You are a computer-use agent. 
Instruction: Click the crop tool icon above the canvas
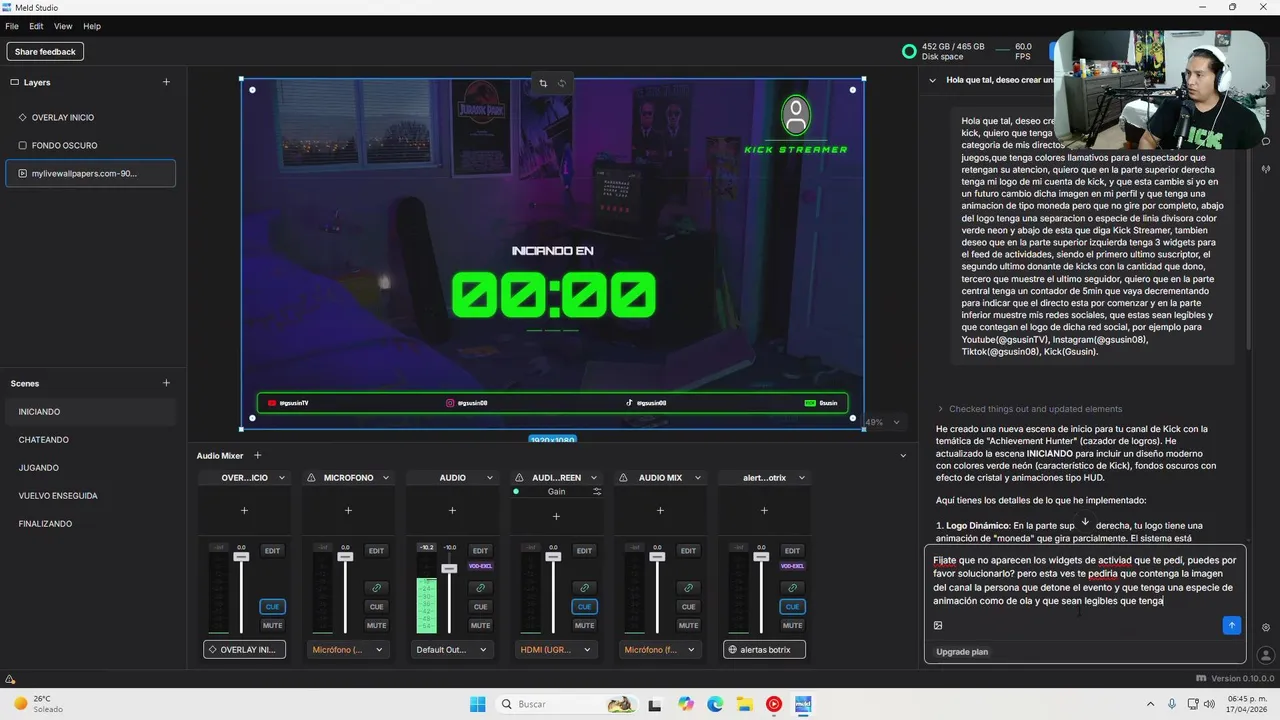[543, 83]
